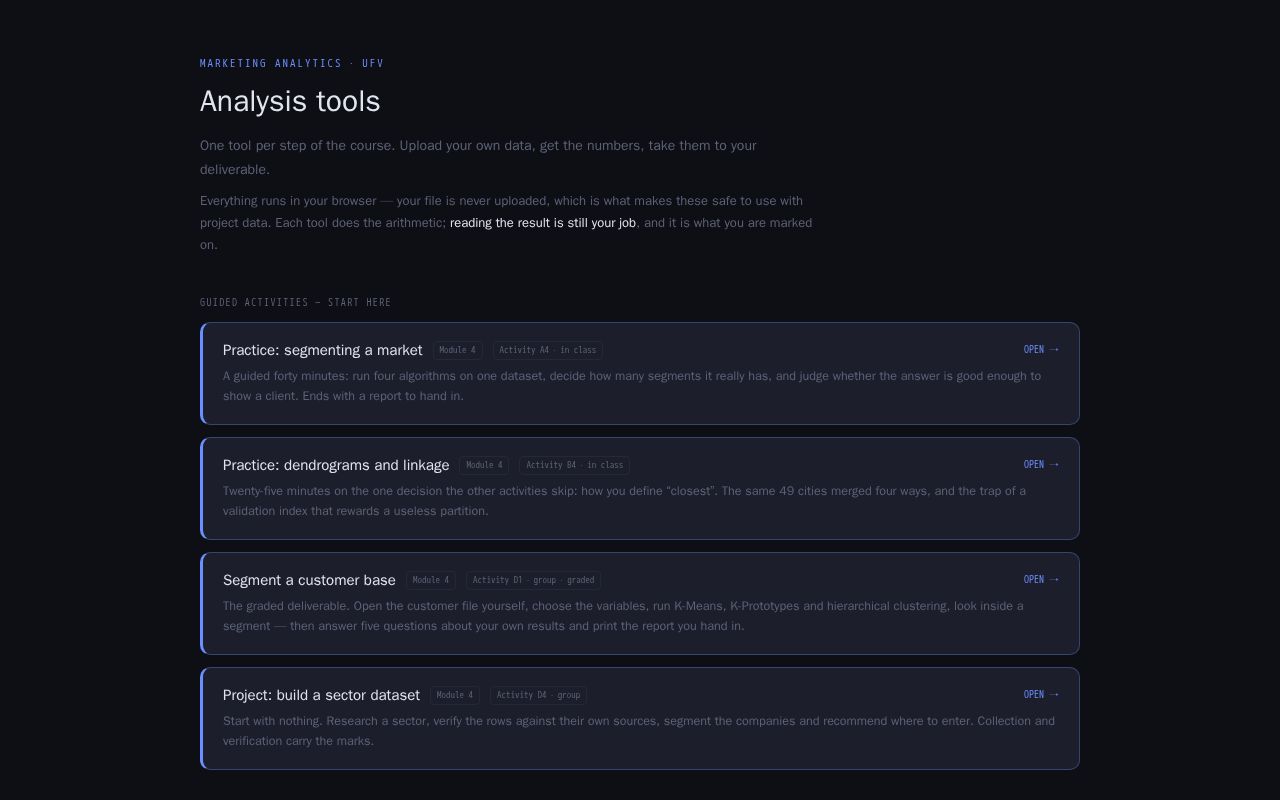This screenshot has height=800, width=1280.
Task: Click 'One tool per step of the course' paragraph
Action: (x=478, y=157)
